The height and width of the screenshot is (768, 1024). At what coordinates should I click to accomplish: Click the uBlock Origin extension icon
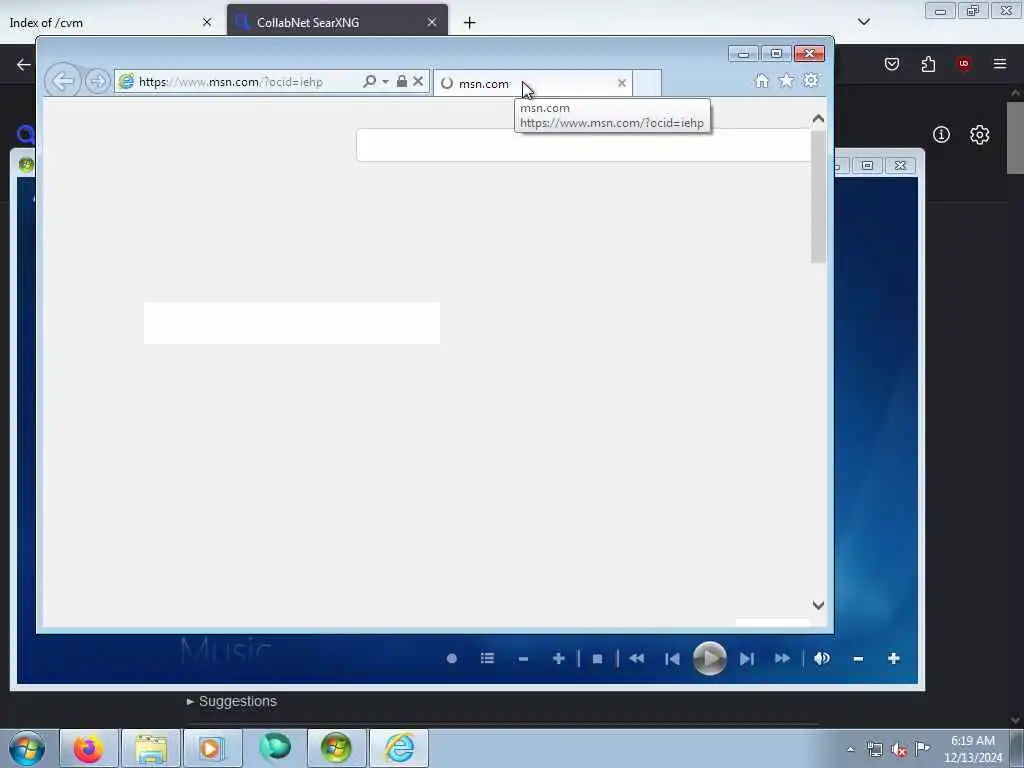[x=963, y=64]
